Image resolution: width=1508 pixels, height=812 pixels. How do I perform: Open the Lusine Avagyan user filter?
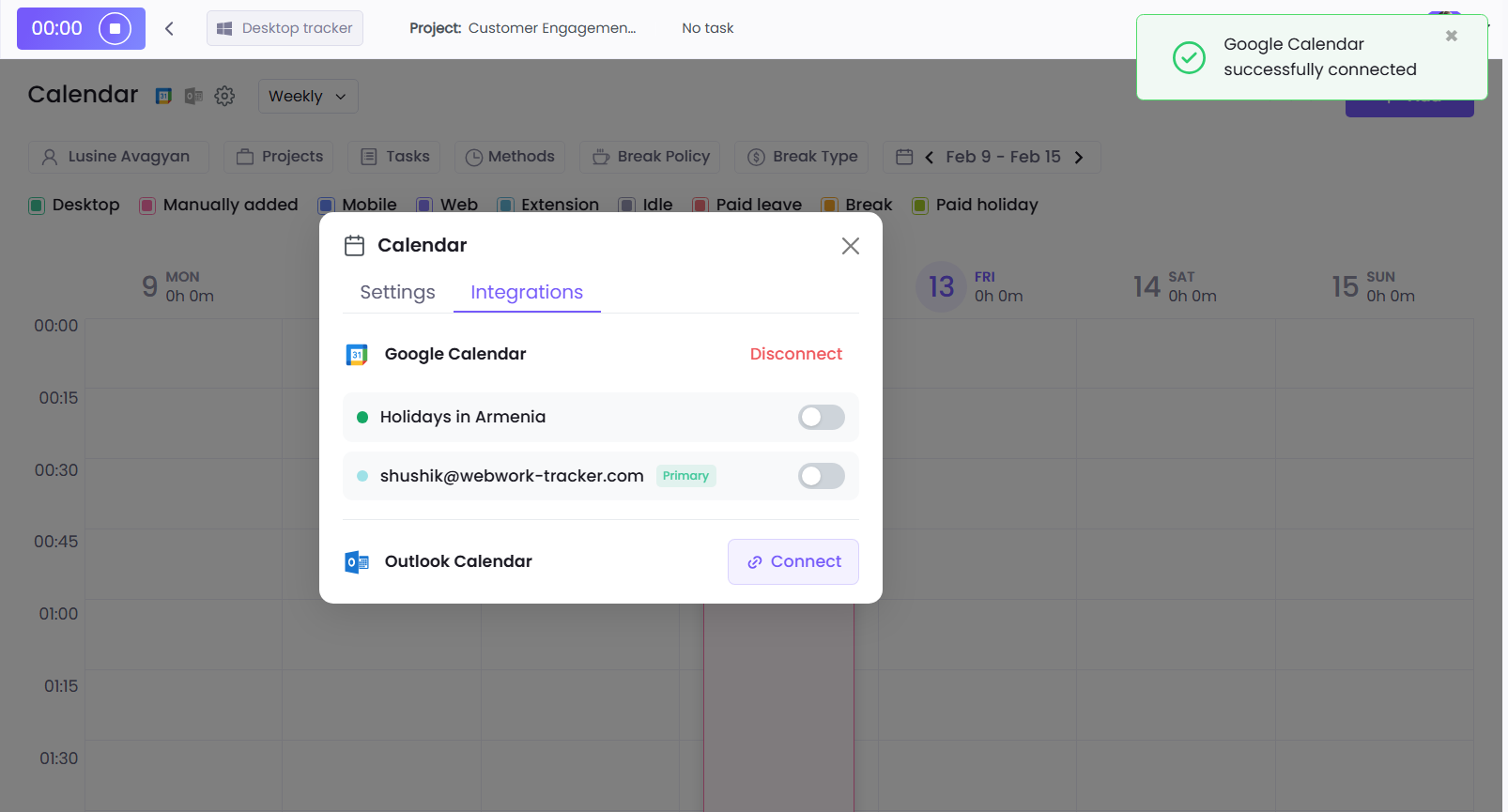117,157
